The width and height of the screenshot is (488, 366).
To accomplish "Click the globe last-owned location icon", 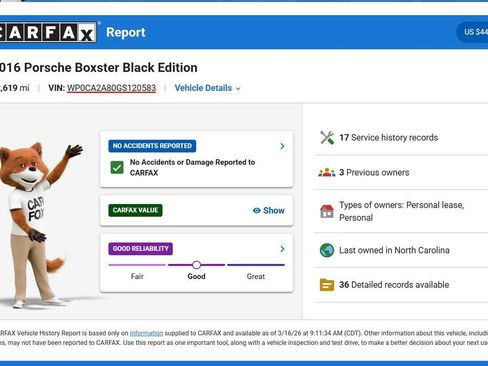I will click(327, 250).
